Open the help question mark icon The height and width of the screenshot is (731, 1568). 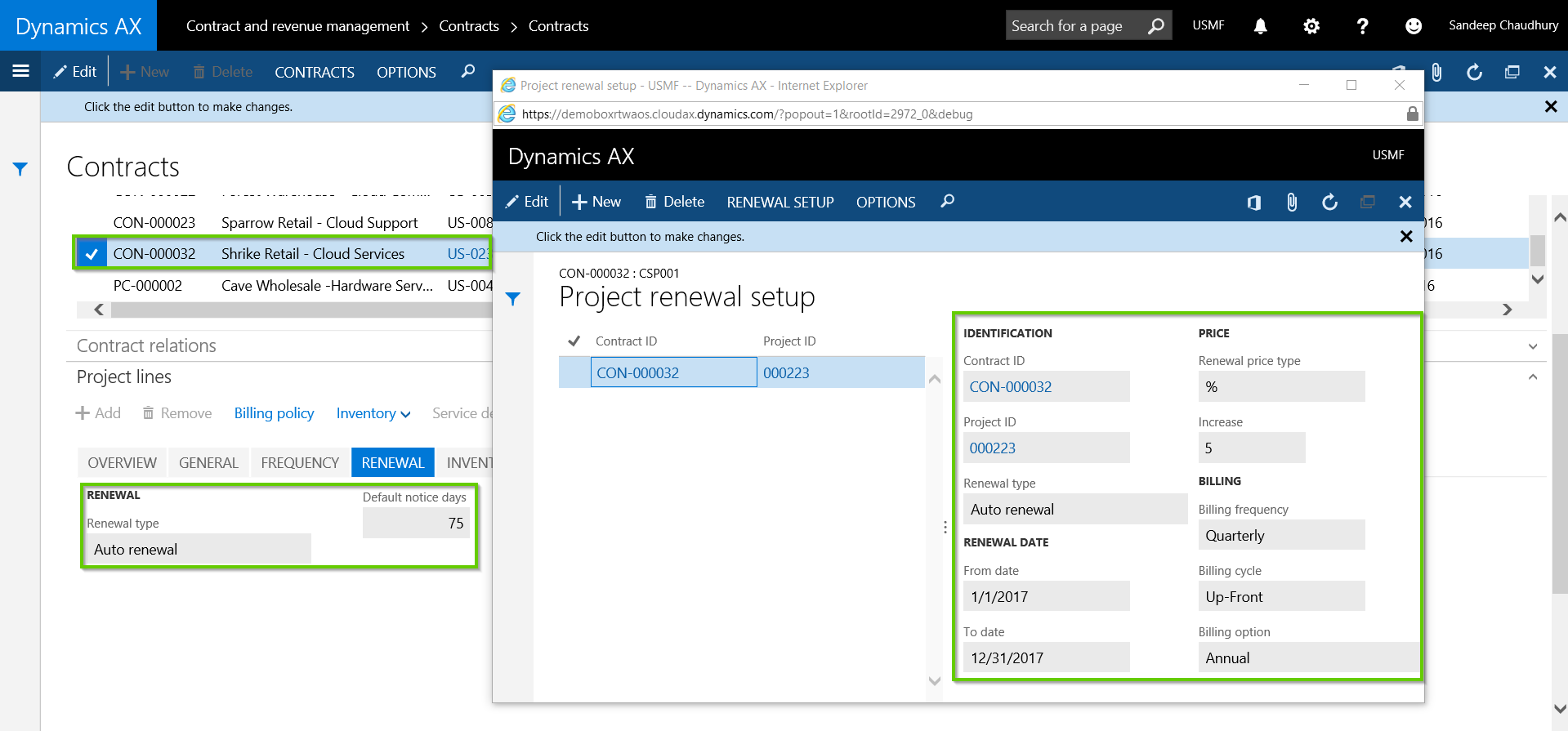coord(1362,26)
